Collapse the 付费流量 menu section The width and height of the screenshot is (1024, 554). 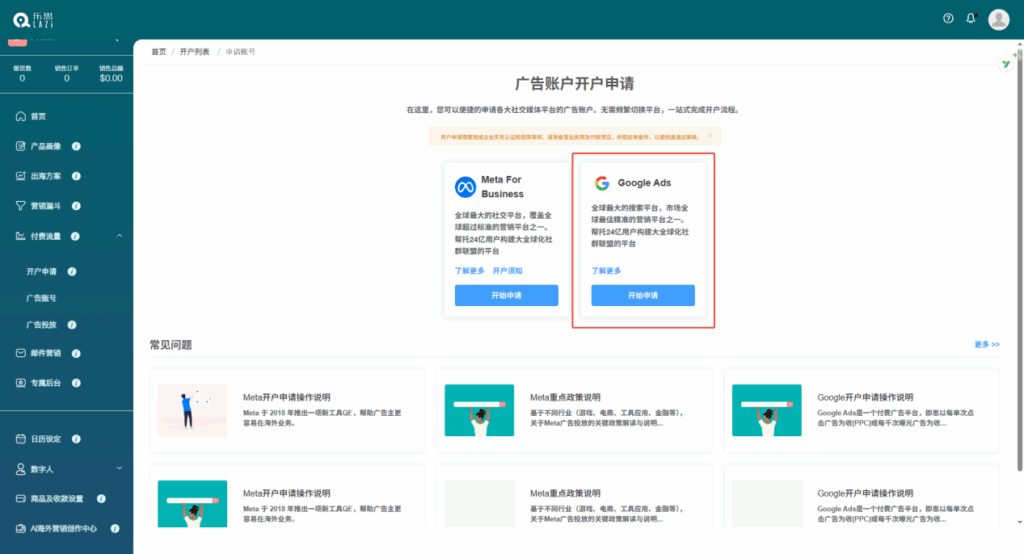pyautogui.click(x=119, y=236)
